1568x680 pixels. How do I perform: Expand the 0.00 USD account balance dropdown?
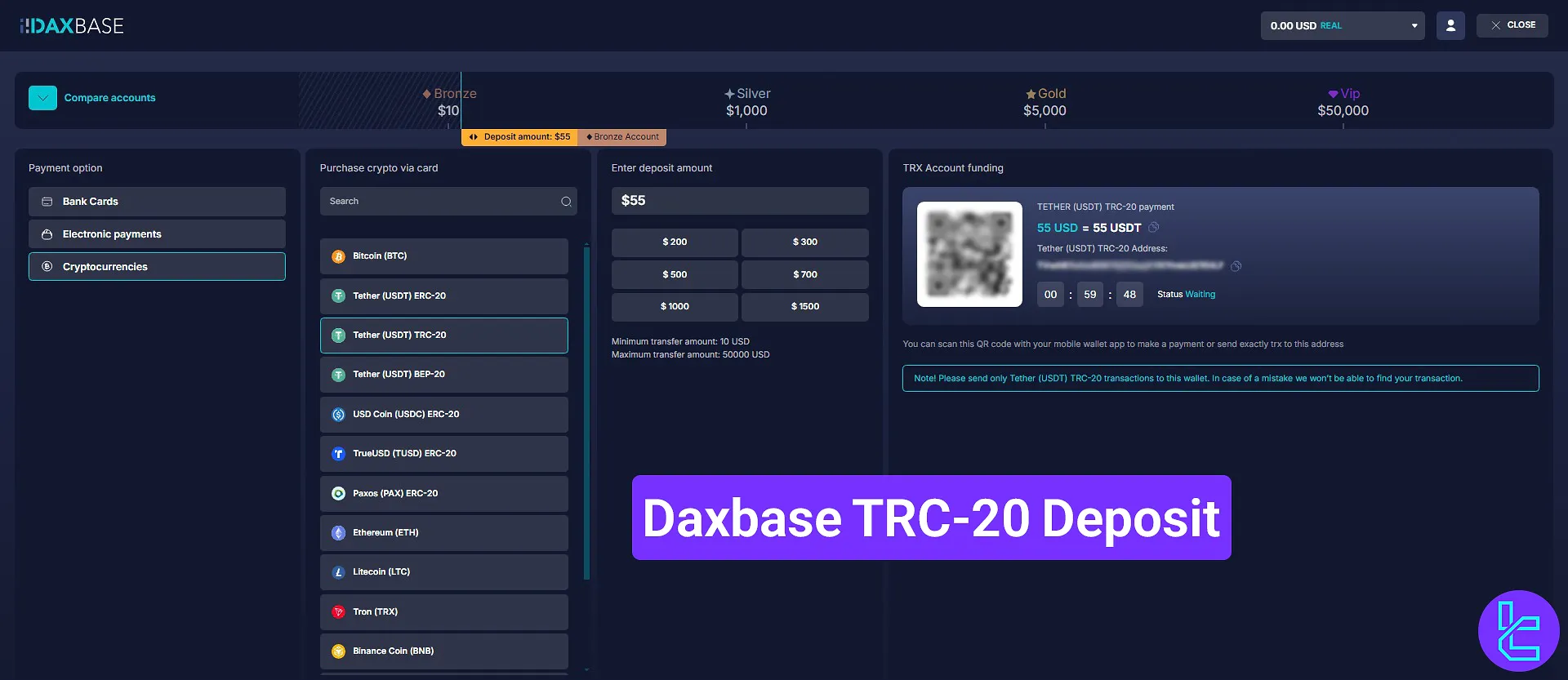click(x=1343, y=25)
